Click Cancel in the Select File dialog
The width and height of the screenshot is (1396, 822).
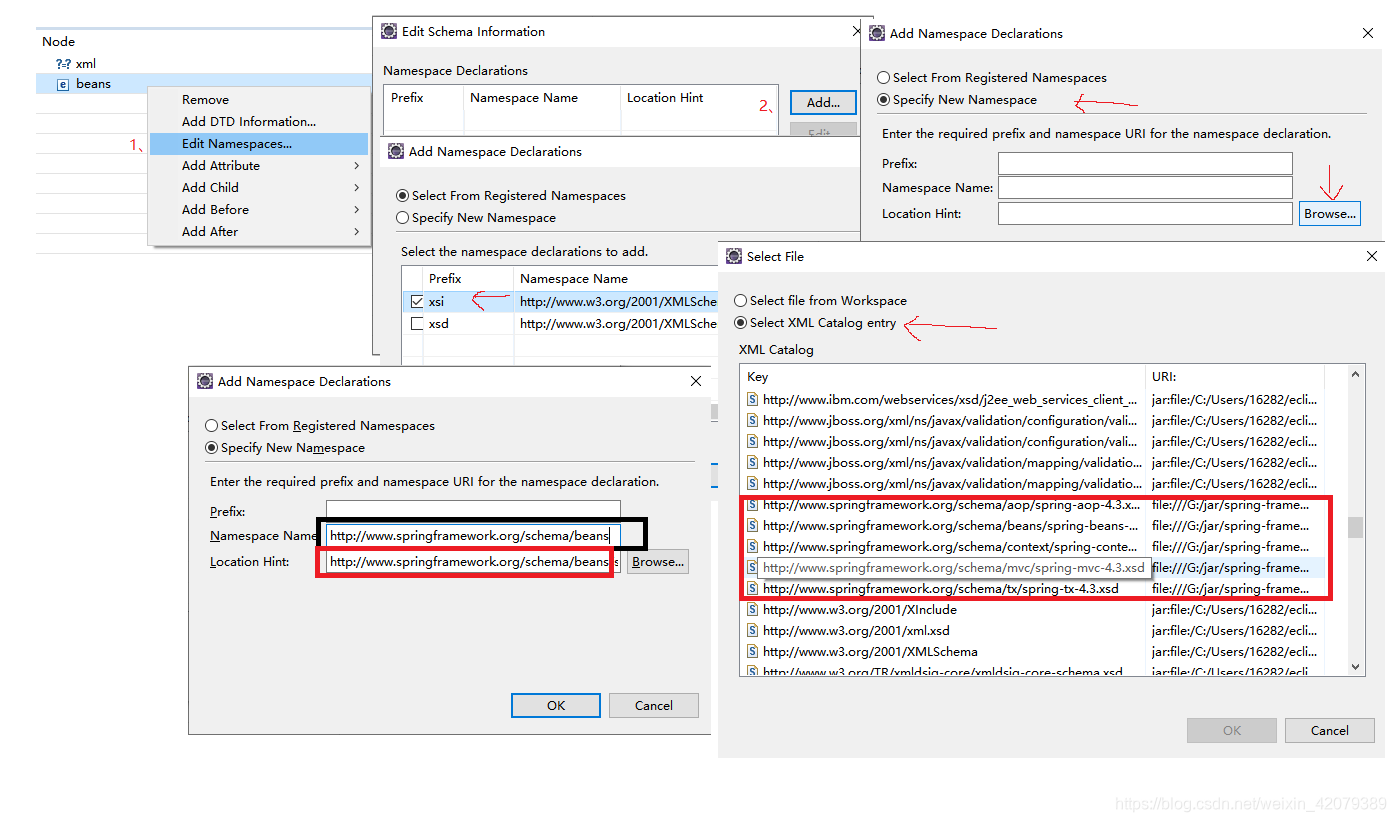1330,730
